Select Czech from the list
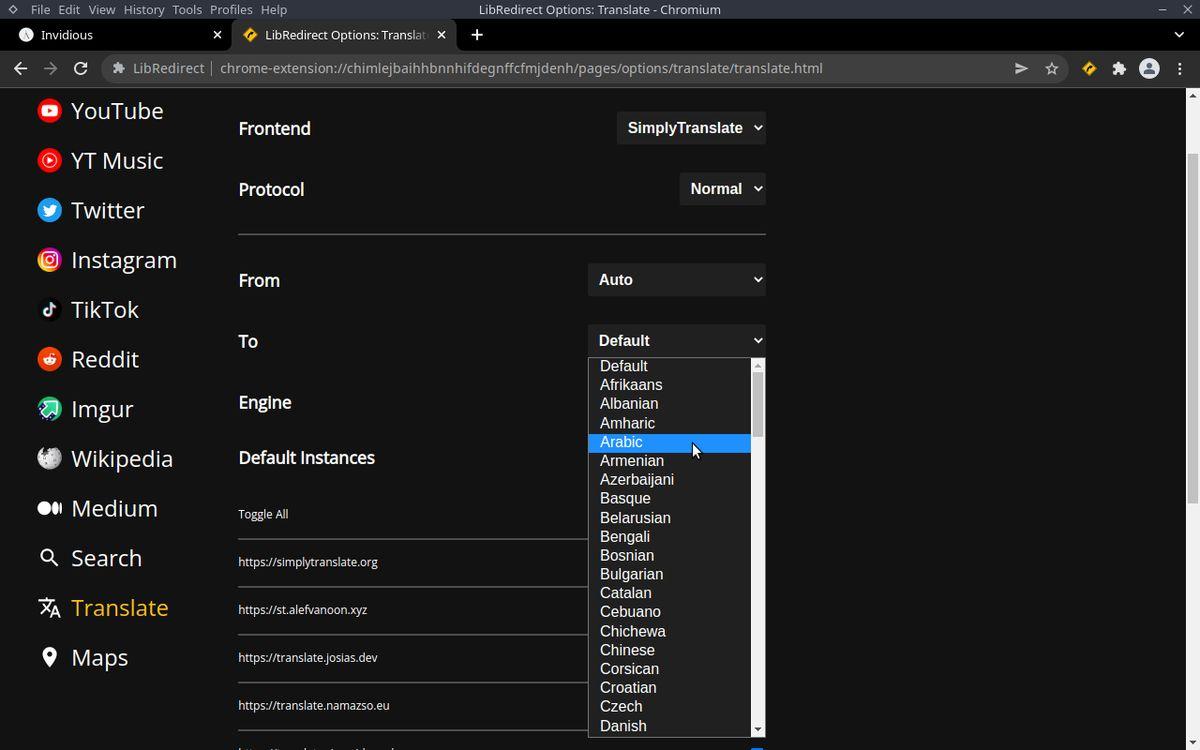1200x750 pixels. coord(669,707)
